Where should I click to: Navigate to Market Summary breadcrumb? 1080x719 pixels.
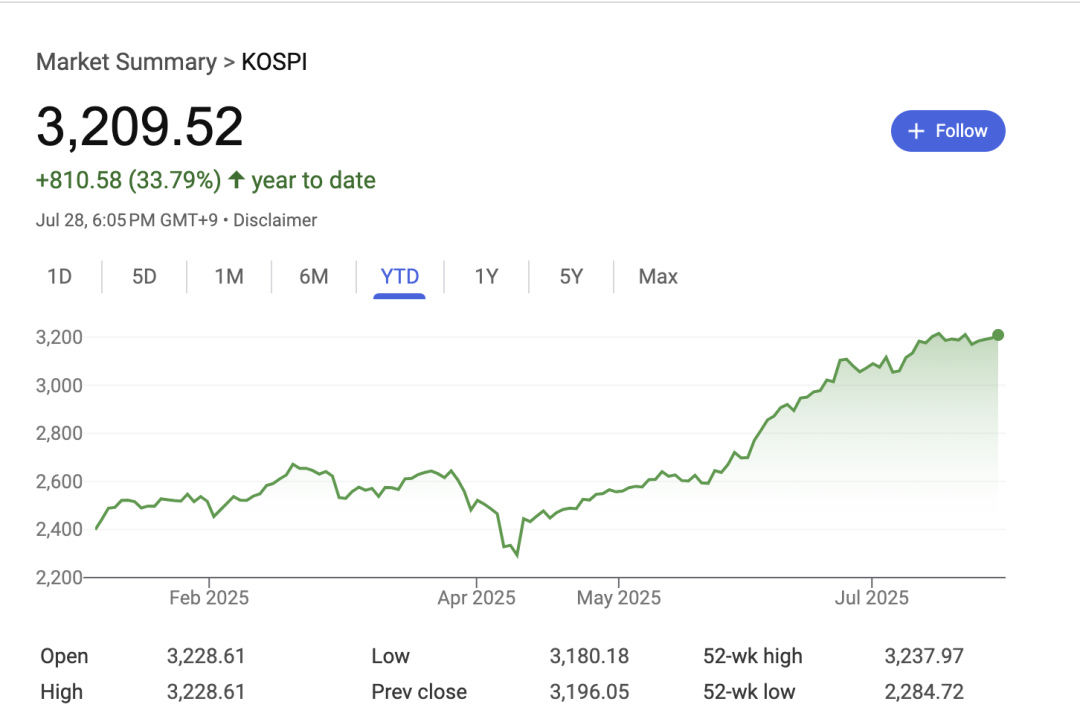pyautogui.click(x=126, y=61)
